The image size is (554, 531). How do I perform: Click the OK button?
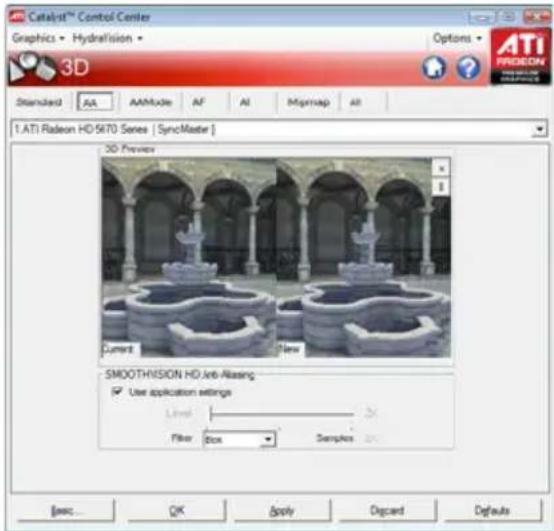tap(177, 510)
